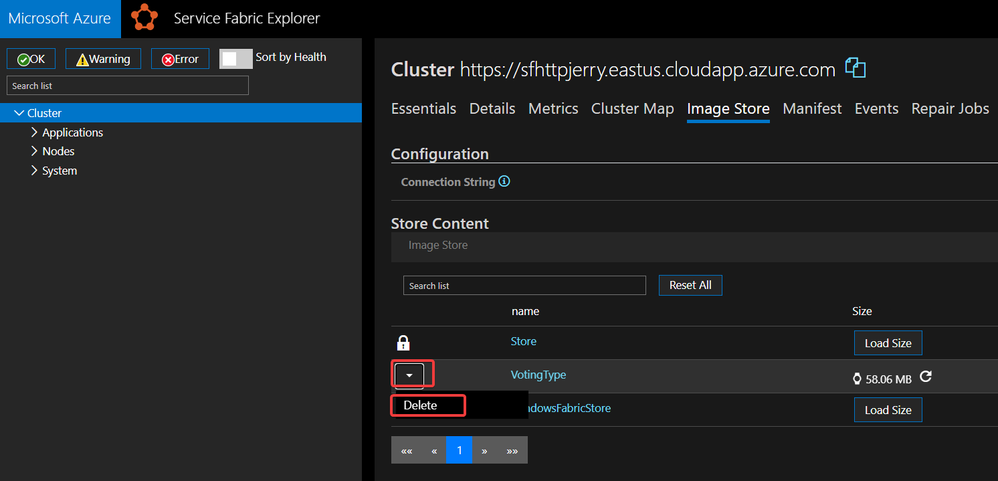998x481 pixels.
Task: Open the Manifest tab
Action: [812, 109]
